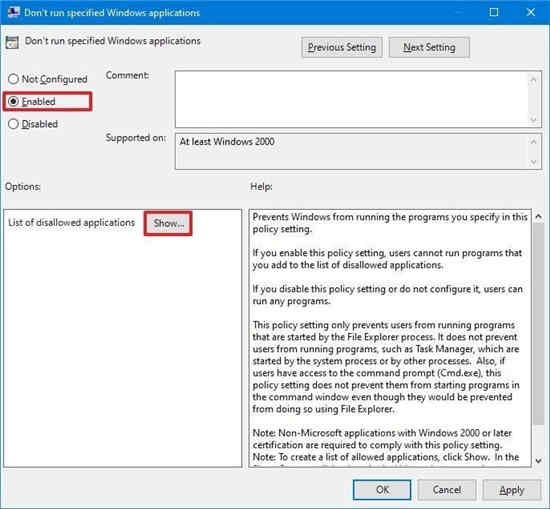Click up arrow in Supported on scrollbar
The width and height of the screenshot is (550, 509).
click(533, 141)
